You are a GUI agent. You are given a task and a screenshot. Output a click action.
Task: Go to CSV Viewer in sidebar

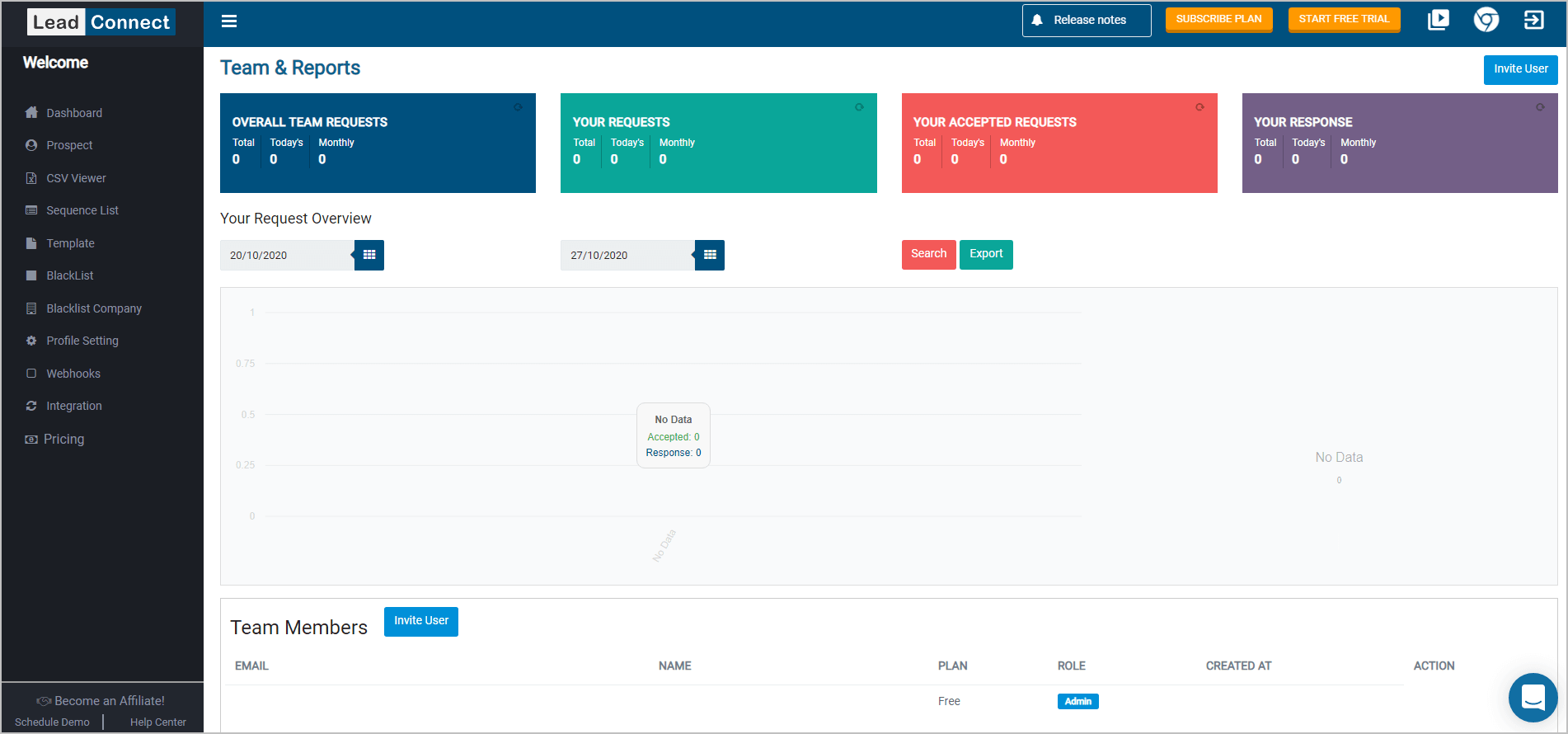(x=76, y=178)
